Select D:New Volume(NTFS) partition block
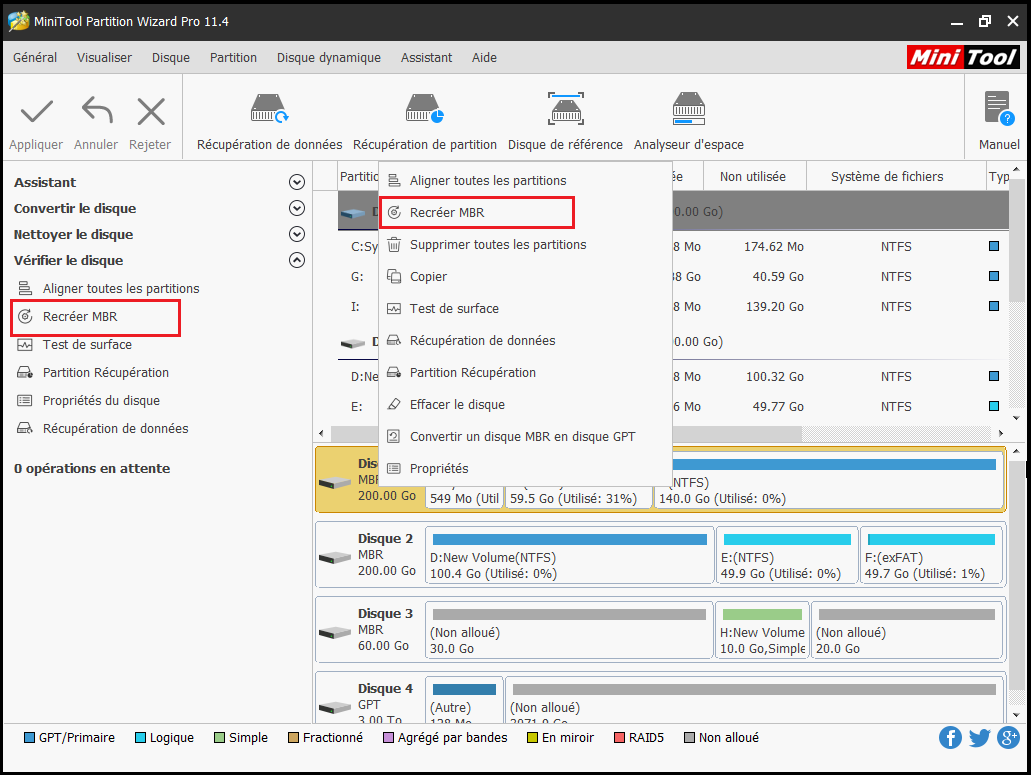This screenshot has height=775, width=1031. pyautogui.click(x=569, y=557)
